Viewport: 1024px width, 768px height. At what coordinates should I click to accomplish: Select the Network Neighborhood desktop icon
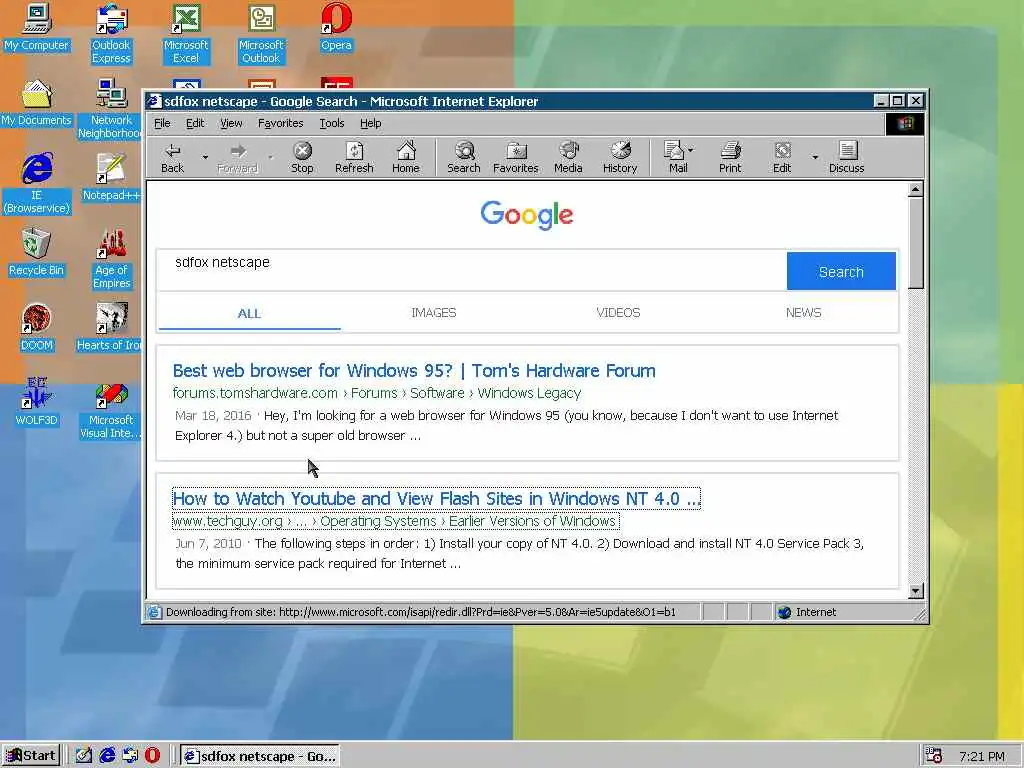(111, 108)
